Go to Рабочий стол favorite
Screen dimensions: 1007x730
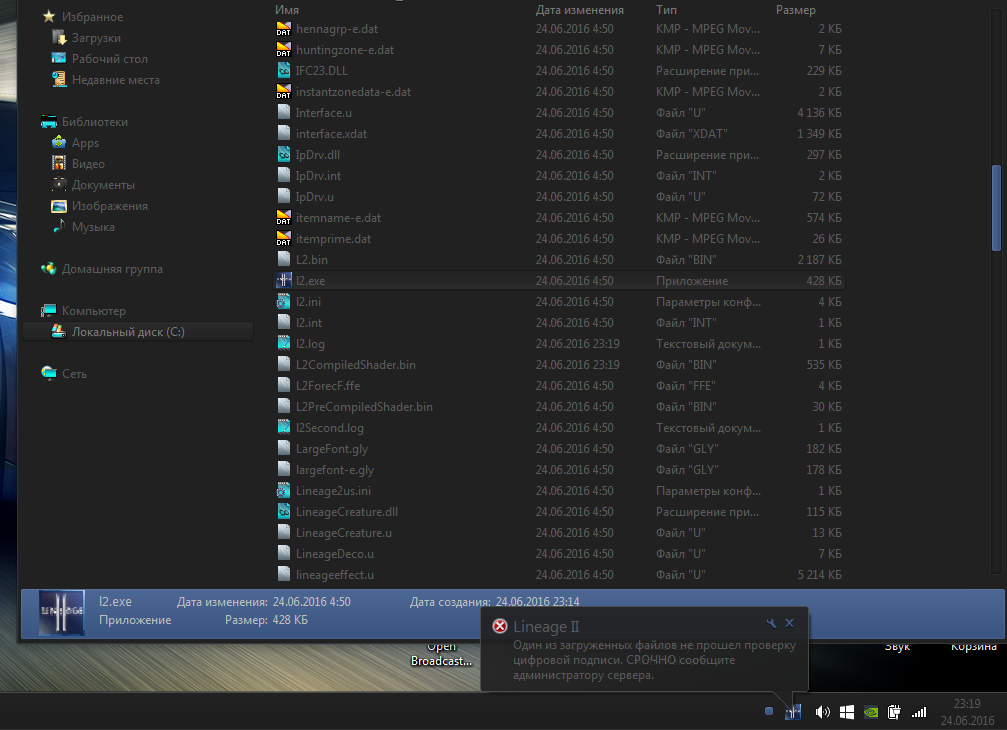(x=109, y=59)
